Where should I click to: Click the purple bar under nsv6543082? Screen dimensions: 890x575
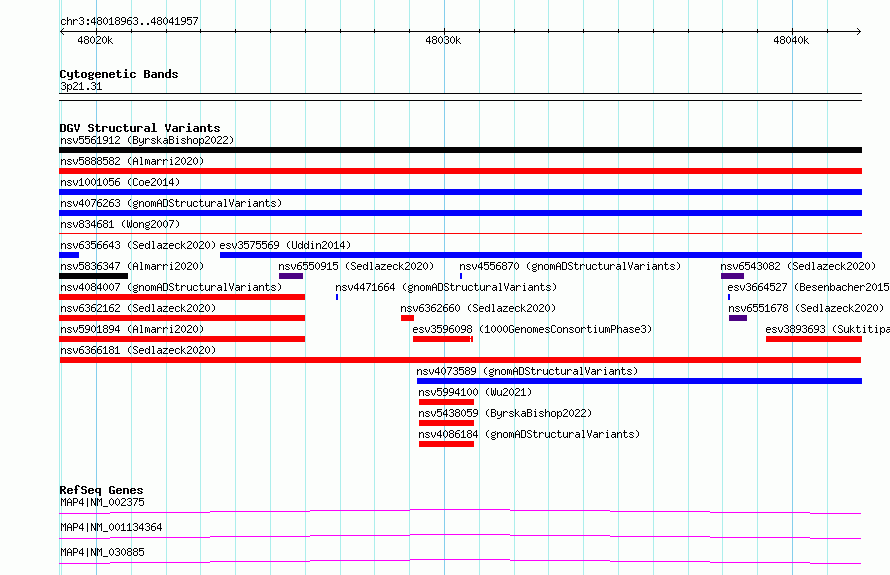[x=732, y=276]
